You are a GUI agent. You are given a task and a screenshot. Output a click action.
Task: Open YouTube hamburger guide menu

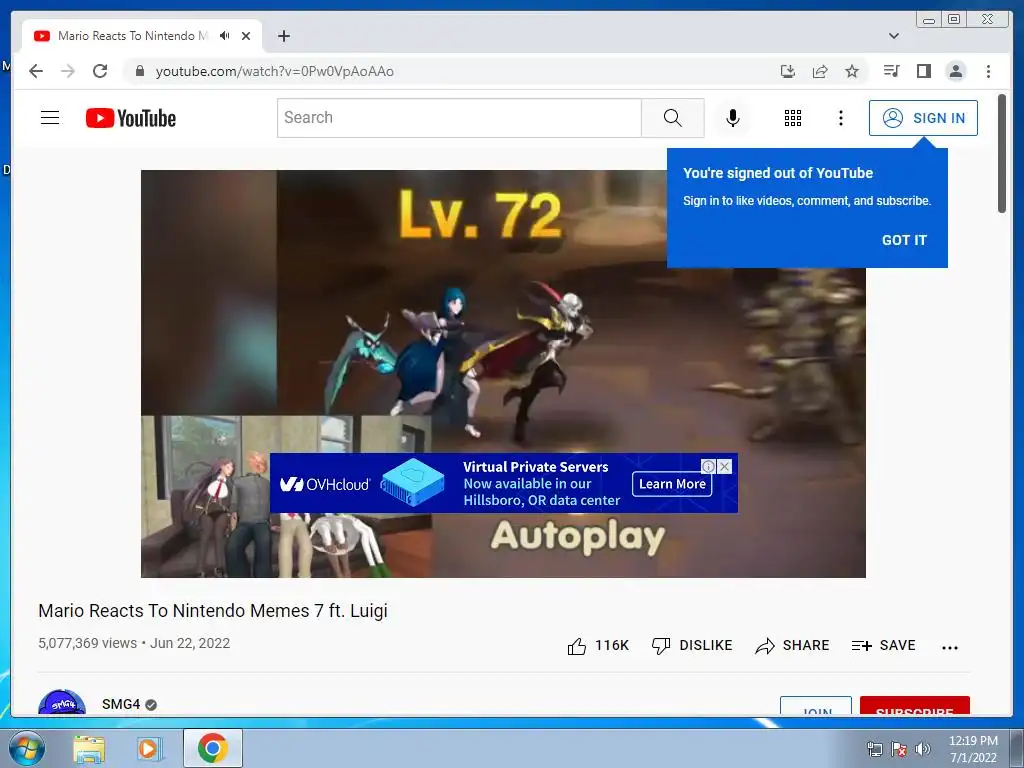50,118
